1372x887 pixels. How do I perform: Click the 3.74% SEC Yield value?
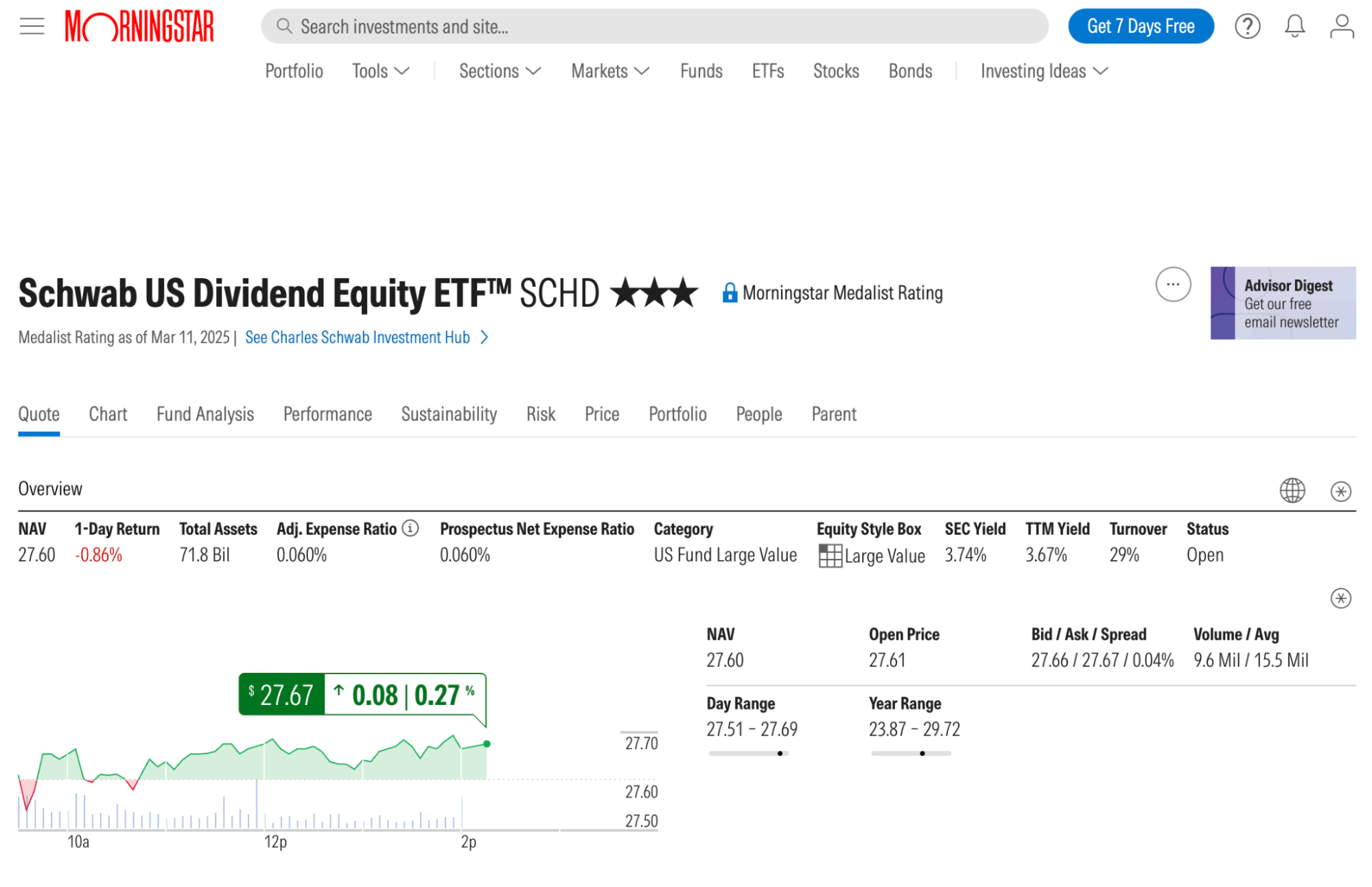point(965,555)
